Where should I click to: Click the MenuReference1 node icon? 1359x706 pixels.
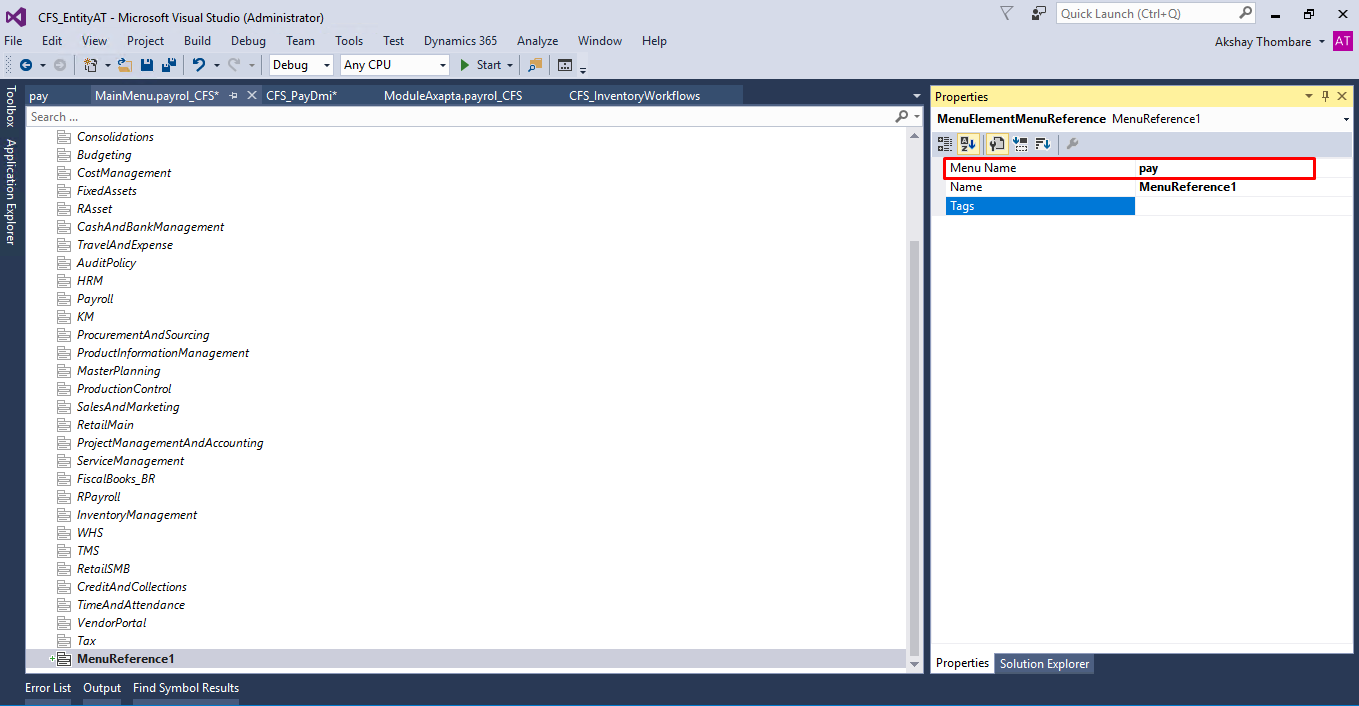[x=64, y=659]
